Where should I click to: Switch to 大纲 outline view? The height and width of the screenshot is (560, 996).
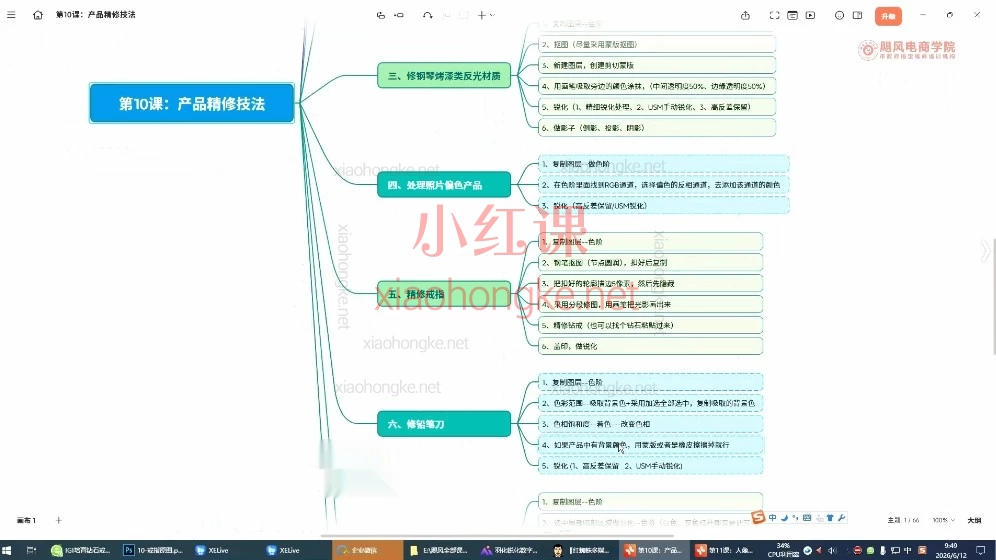point(974,520)
